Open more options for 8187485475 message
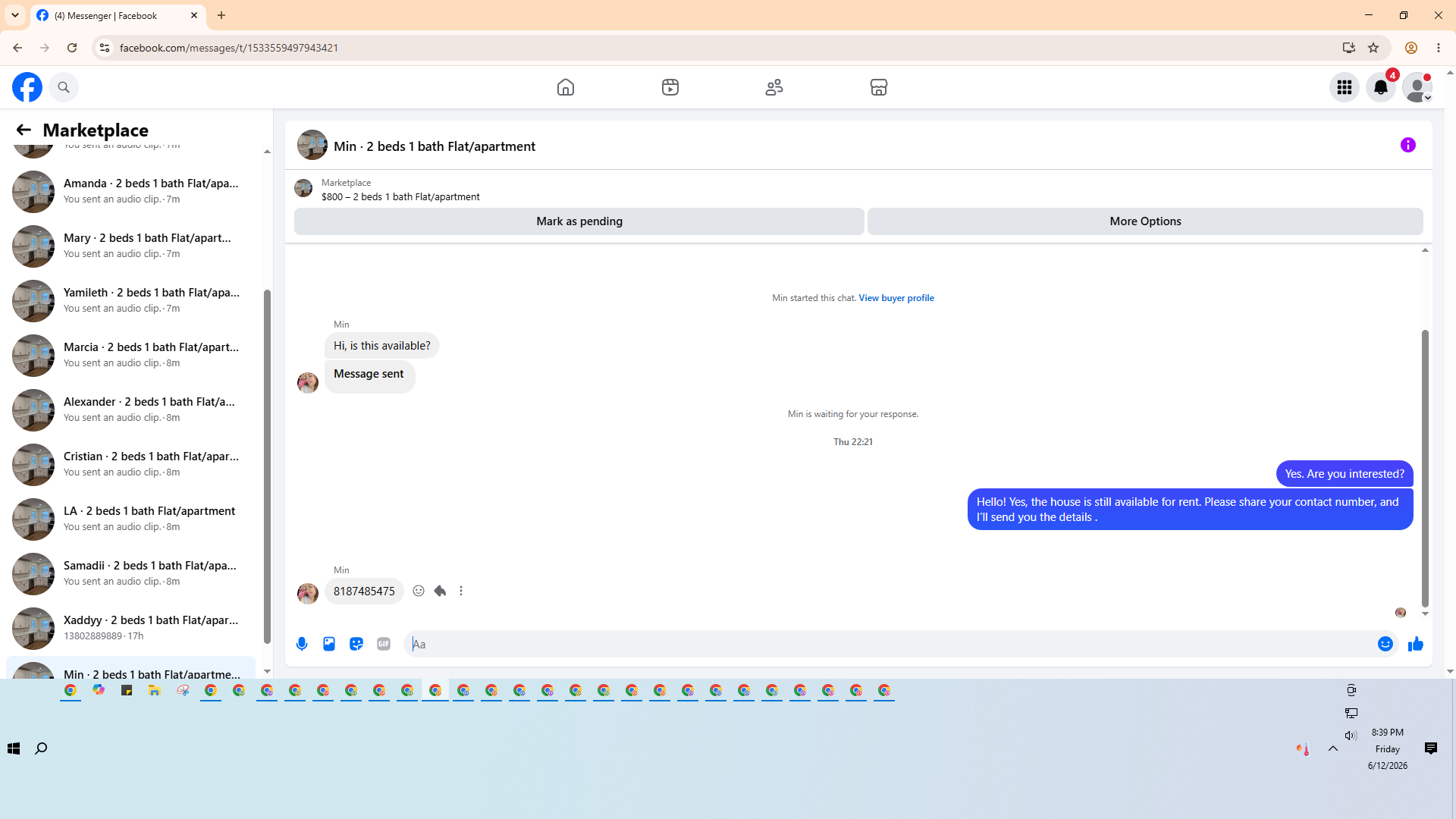The height and width of the screenshot is (819, 1456). click(461, 591)
